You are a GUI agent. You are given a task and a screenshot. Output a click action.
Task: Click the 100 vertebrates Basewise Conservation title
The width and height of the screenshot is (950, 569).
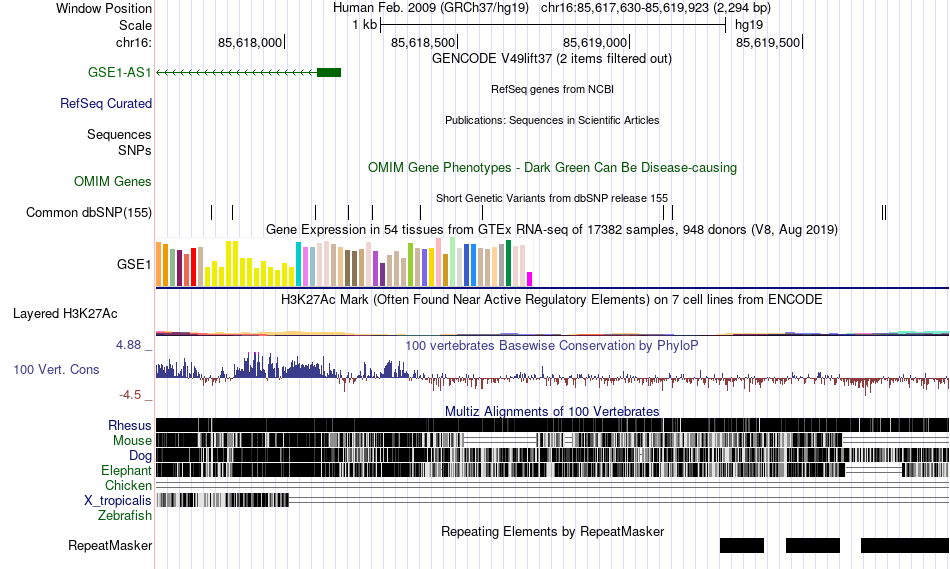click(x=551, y=345)
